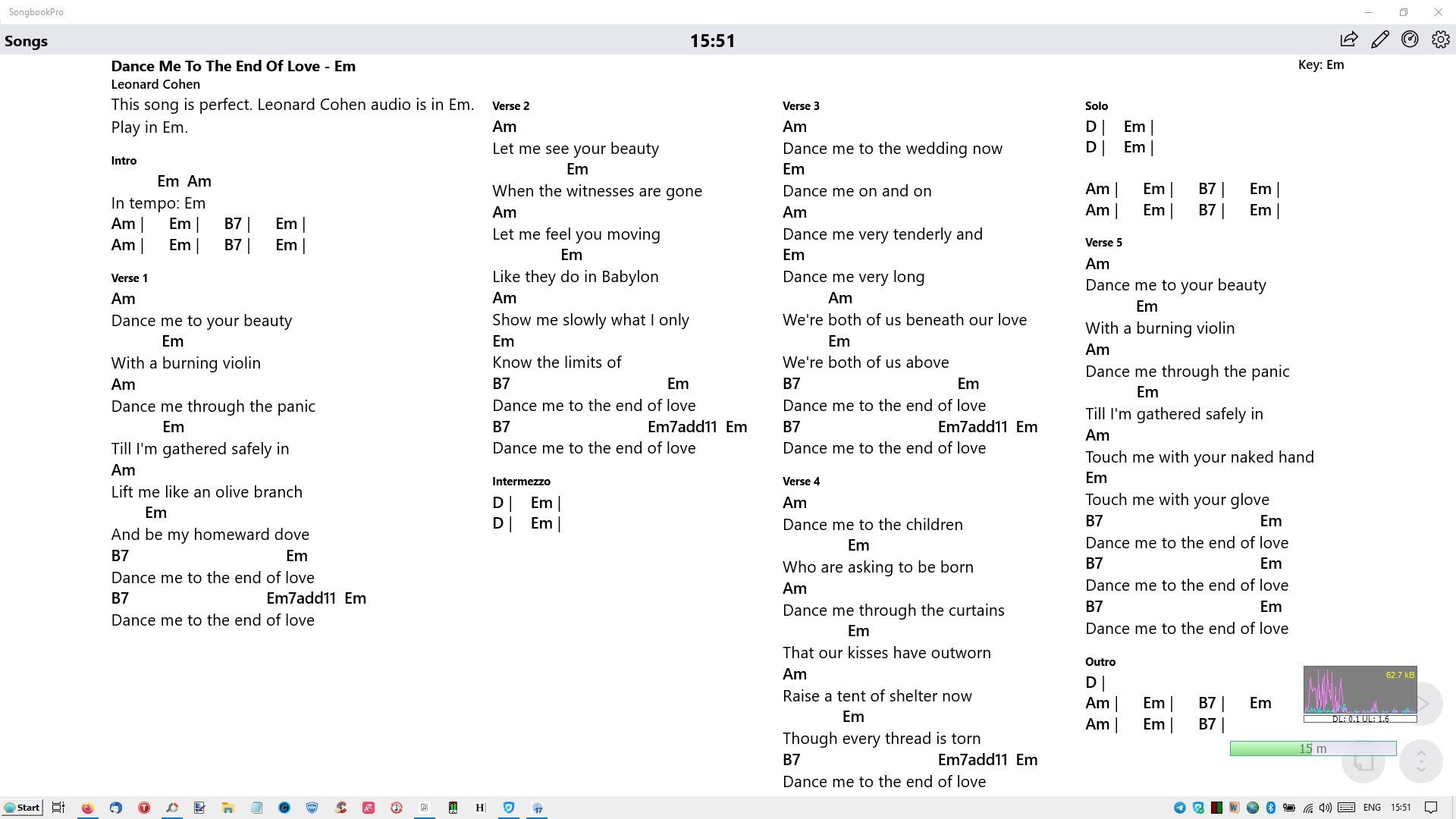Click the Verse 5 section heading

click(1103, 243)
